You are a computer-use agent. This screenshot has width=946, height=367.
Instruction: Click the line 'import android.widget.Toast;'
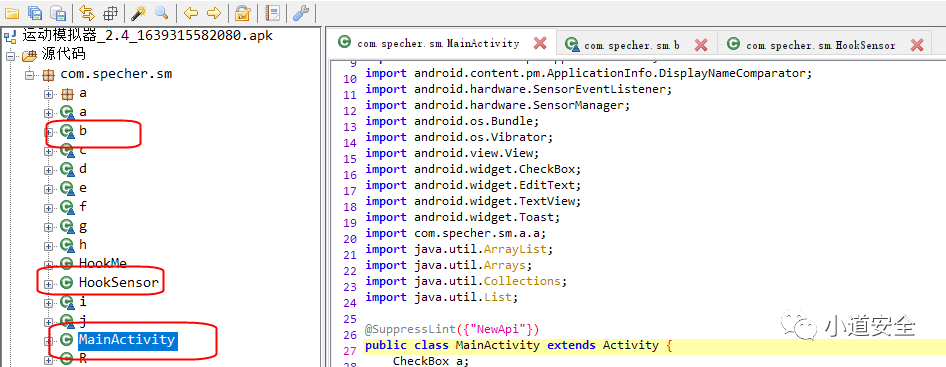click(463, 217)
